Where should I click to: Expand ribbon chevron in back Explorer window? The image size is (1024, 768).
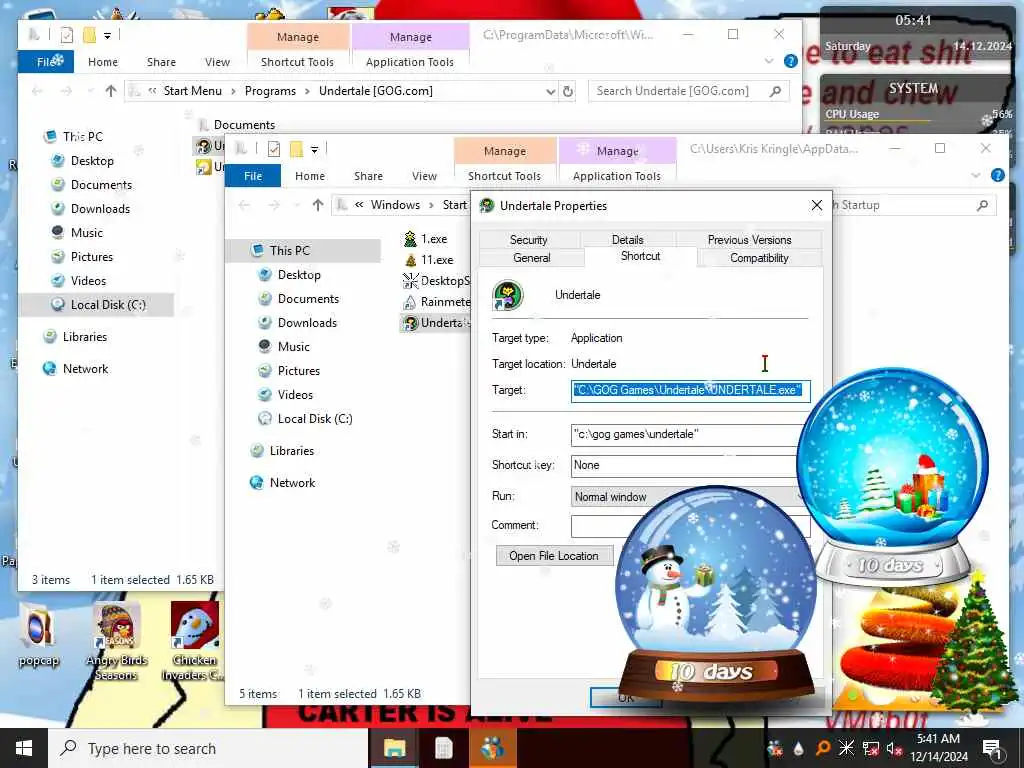pos(769,61)
